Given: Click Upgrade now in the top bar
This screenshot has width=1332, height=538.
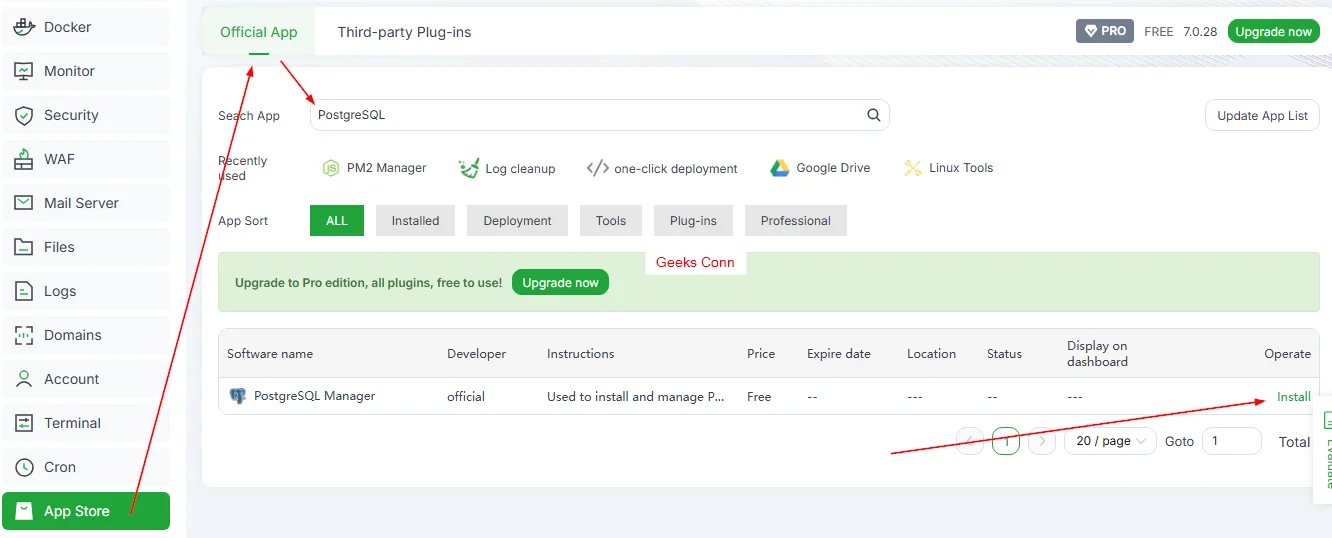Looking at the screenshot, I should click(x=1273, y=31).
